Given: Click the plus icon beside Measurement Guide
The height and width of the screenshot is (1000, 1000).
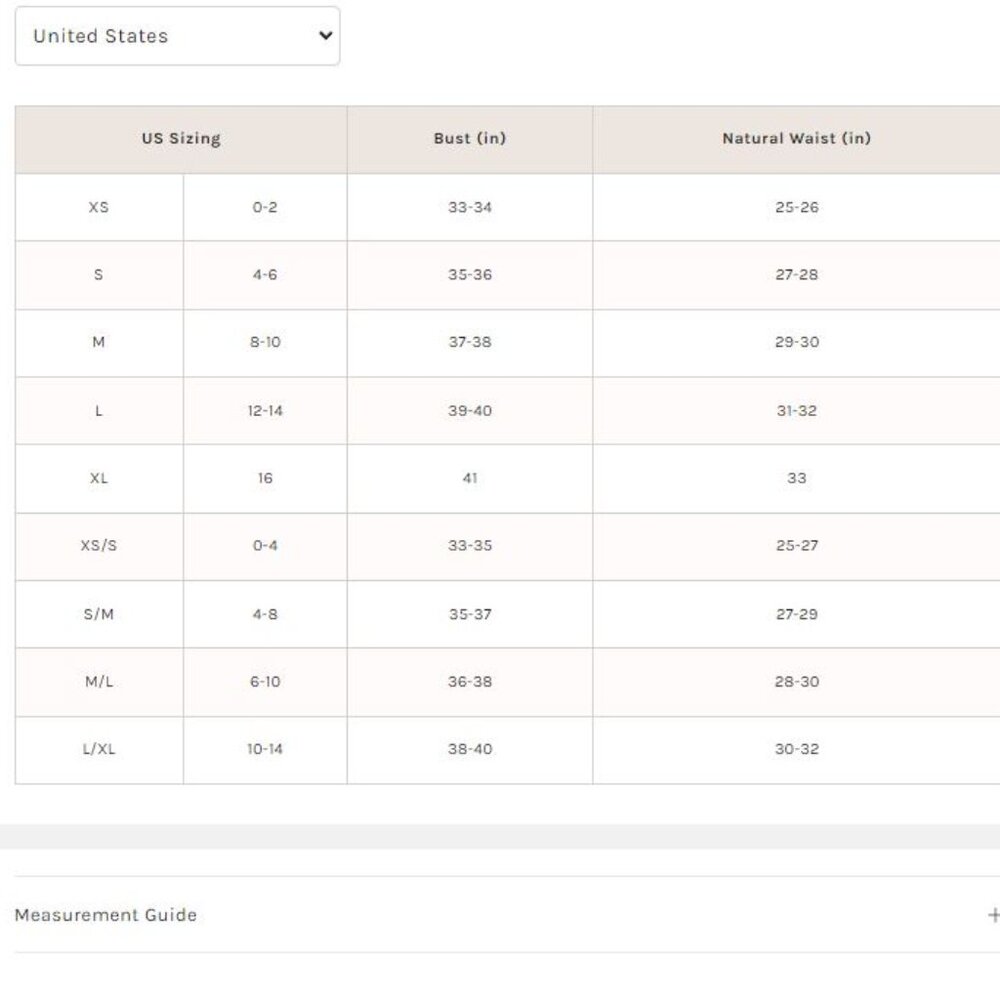Looking at the screenshot, I should (993, 915).
